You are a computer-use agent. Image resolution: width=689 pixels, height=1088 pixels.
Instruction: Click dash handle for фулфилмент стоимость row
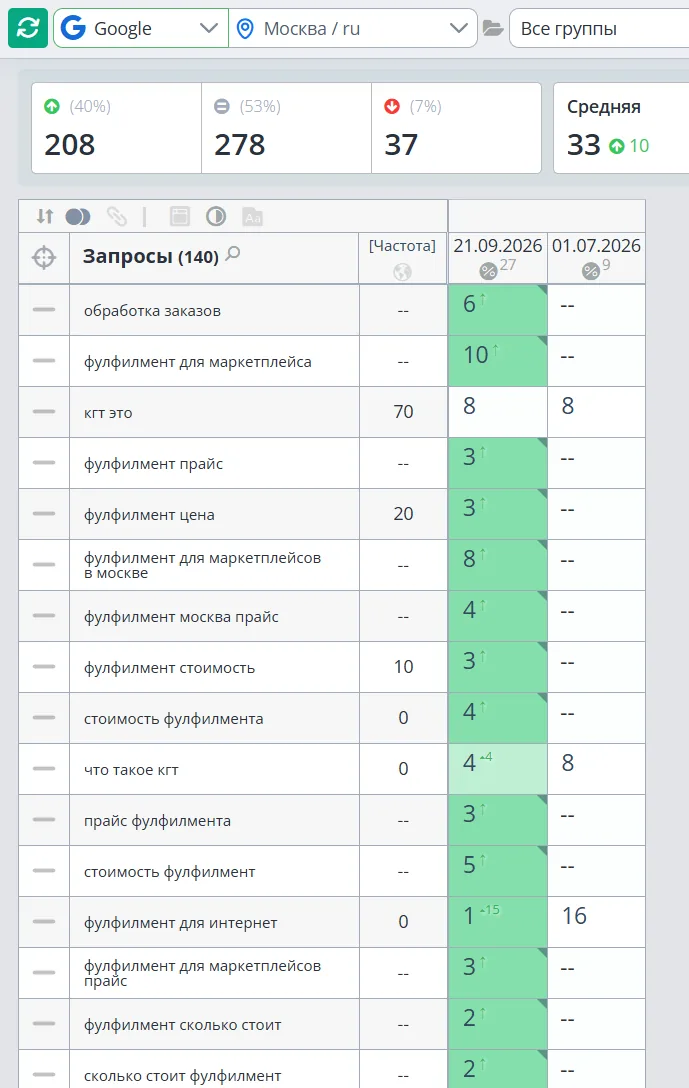(x=44, y=667)
